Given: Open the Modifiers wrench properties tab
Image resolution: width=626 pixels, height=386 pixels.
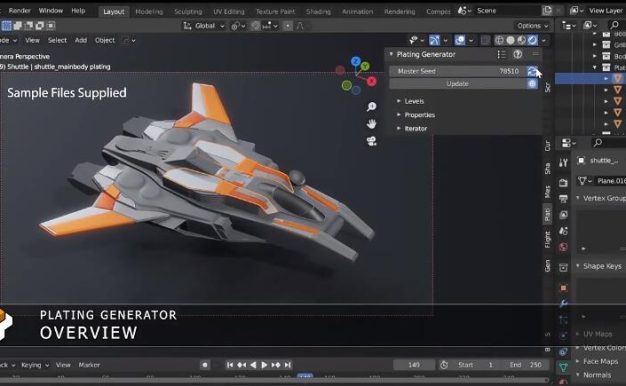Looking at the screenshot, I should tap(563, 304).
